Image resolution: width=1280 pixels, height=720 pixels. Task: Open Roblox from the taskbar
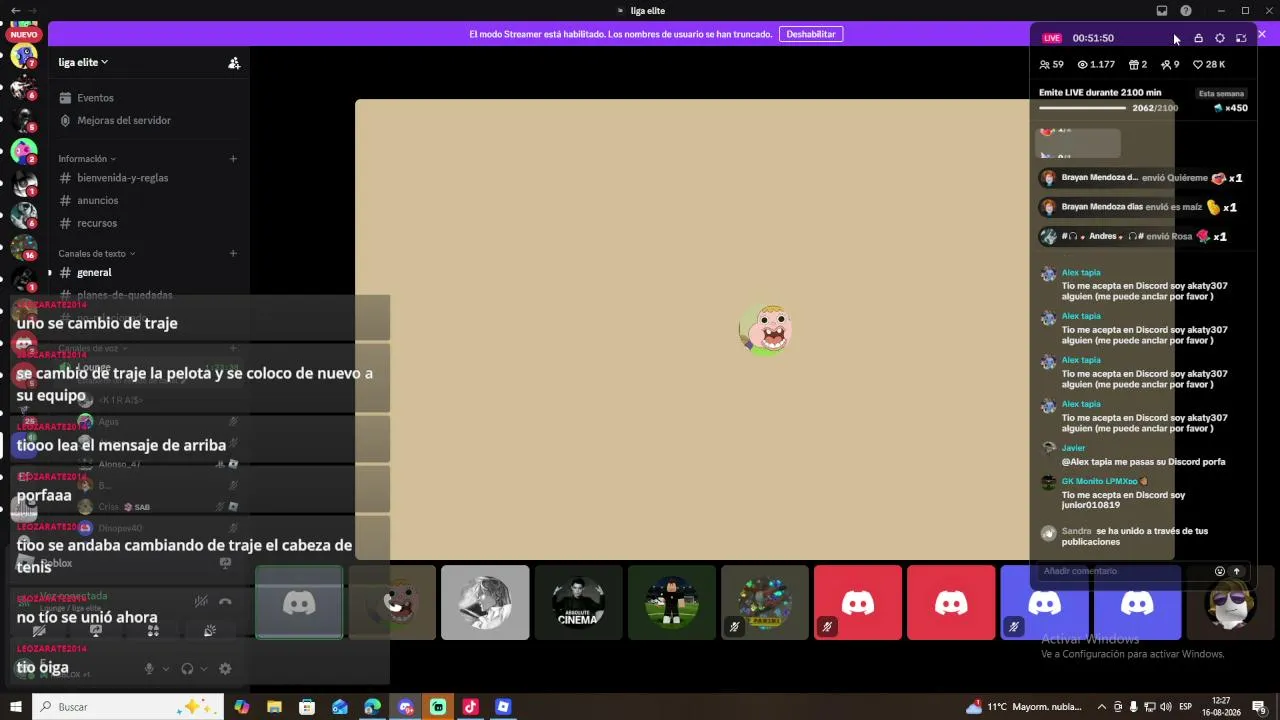tap(503, 707)
